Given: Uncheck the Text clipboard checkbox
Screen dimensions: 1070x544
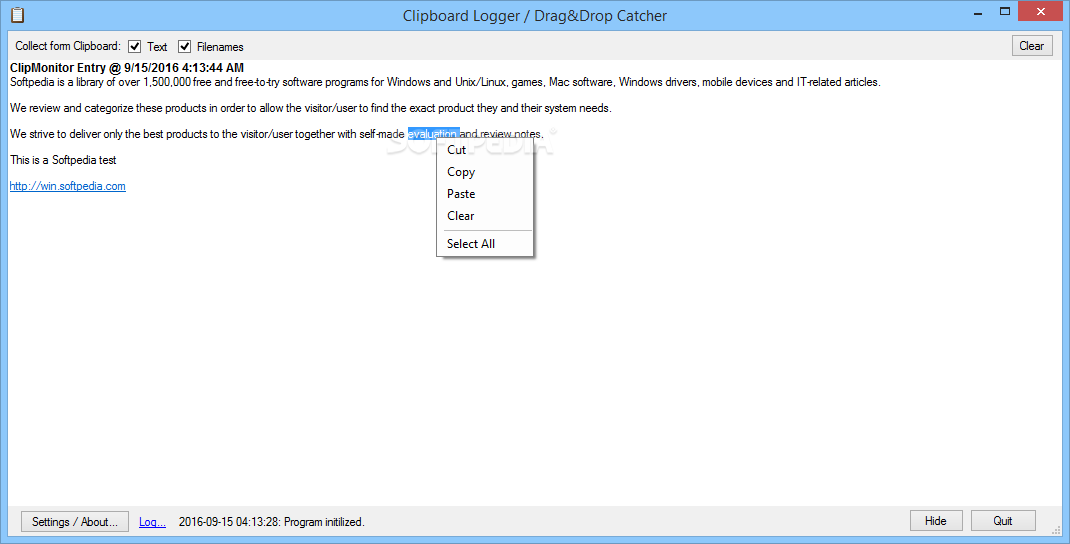Looking at the screenshot, I should pos(134,46).
